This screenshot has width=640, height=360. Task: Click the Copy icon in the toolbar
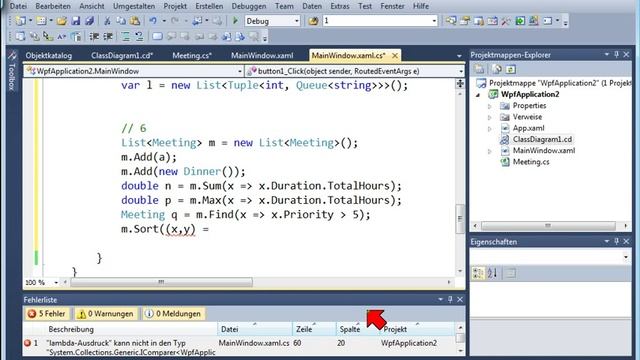[x=121, y=21]
